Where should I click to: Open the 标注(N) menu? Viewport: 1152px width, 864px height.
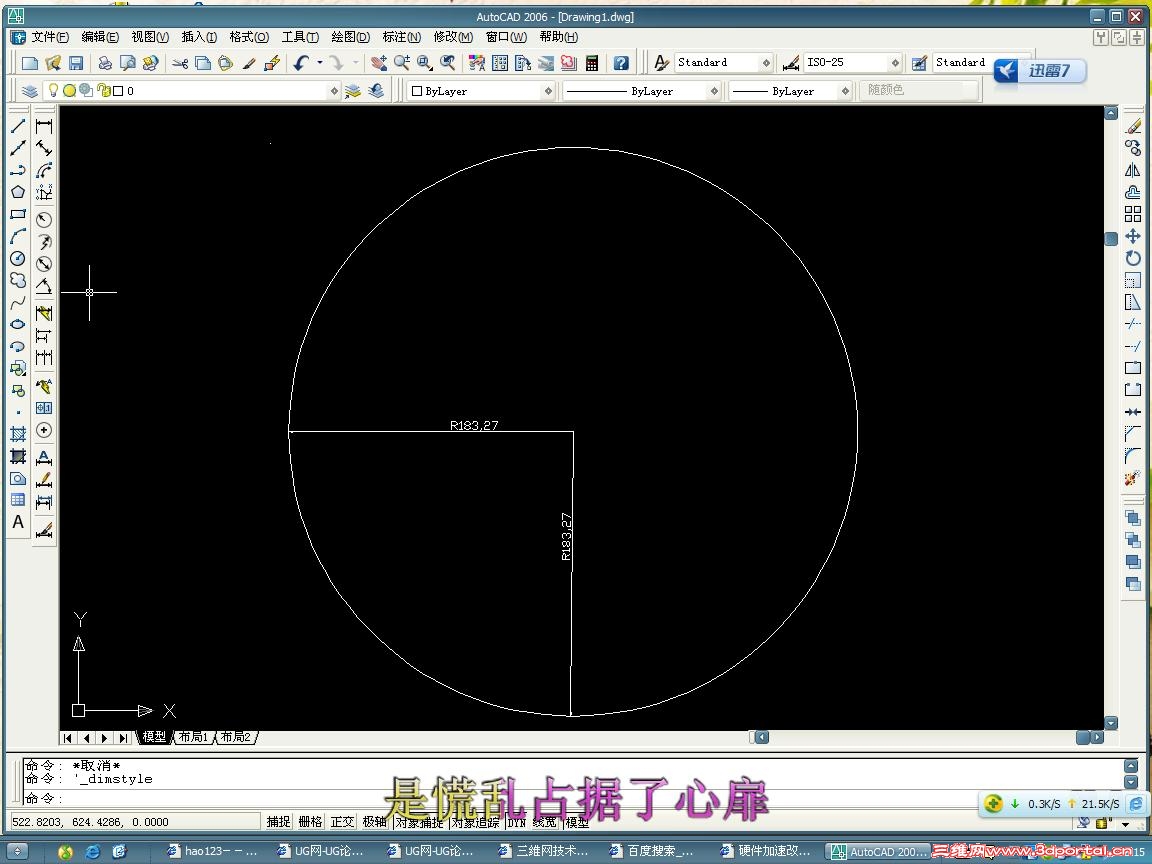click(x=401, y=37)
